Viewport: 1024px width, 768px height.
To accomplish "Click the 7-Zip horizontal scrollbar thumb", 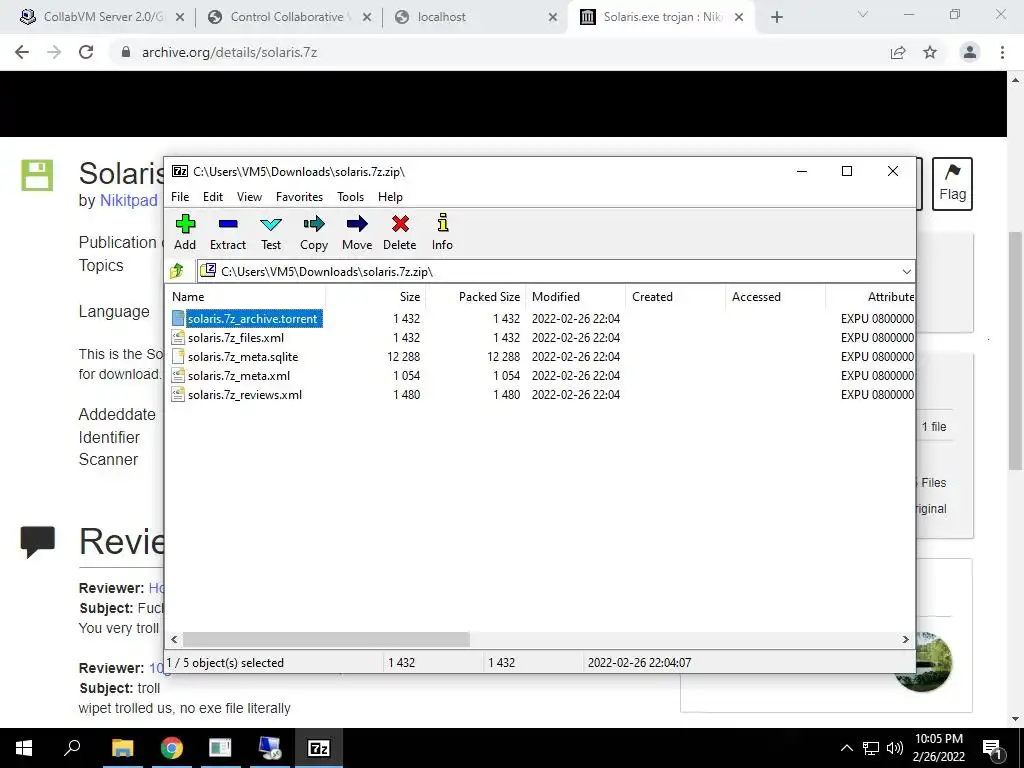I will (x=326, y=639).
